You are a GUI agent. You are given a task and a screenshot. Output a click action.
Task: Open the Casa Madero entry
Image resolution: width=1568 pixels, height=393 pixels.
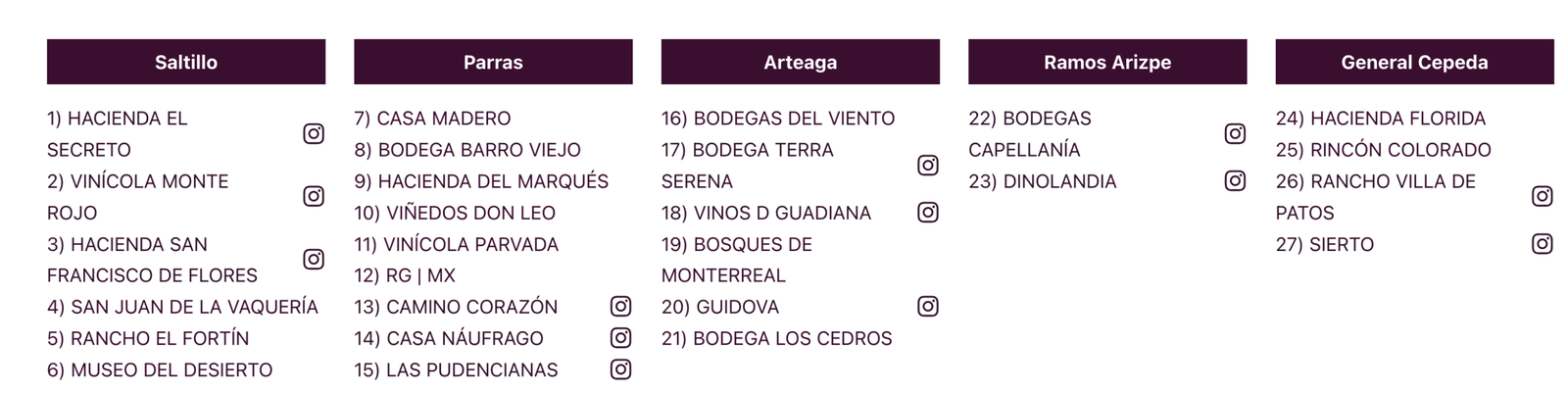[x=432, y=119]
